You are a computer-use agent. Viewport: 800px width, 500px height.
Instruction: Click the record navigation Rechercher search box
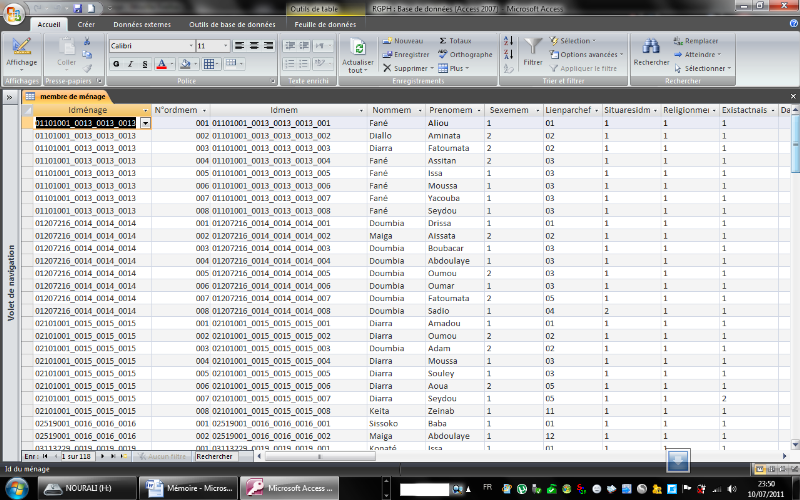(x=219, y=456)
